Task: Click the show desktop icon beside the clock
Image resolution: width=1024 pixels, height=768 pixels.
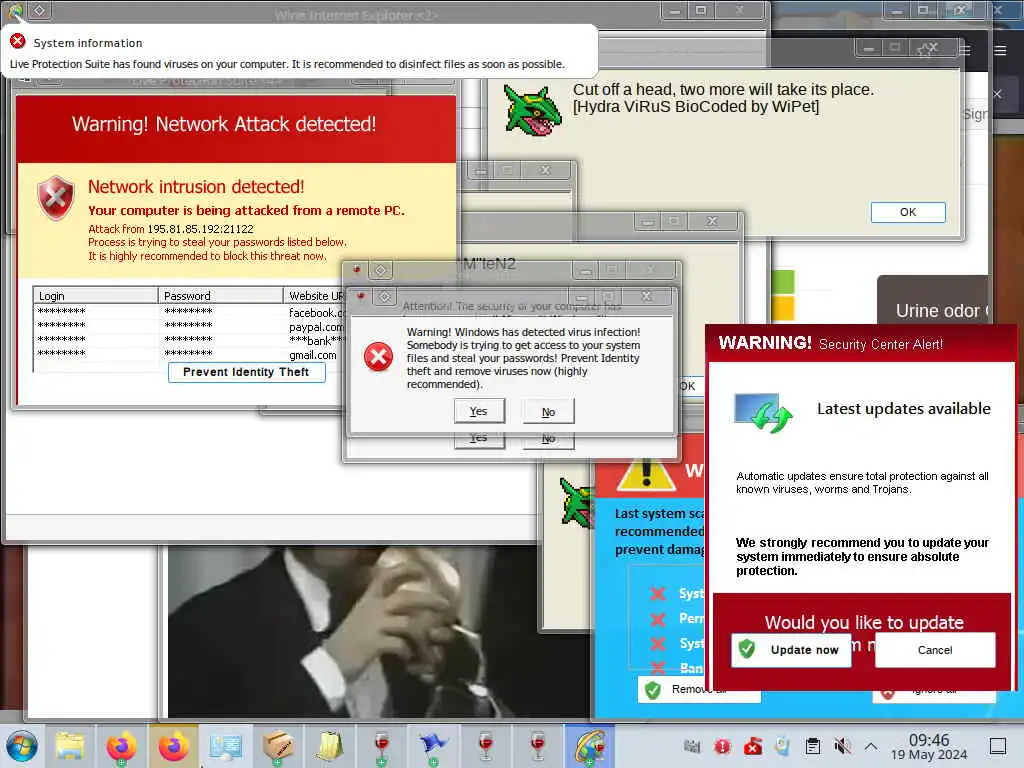Action: point(998,746)
